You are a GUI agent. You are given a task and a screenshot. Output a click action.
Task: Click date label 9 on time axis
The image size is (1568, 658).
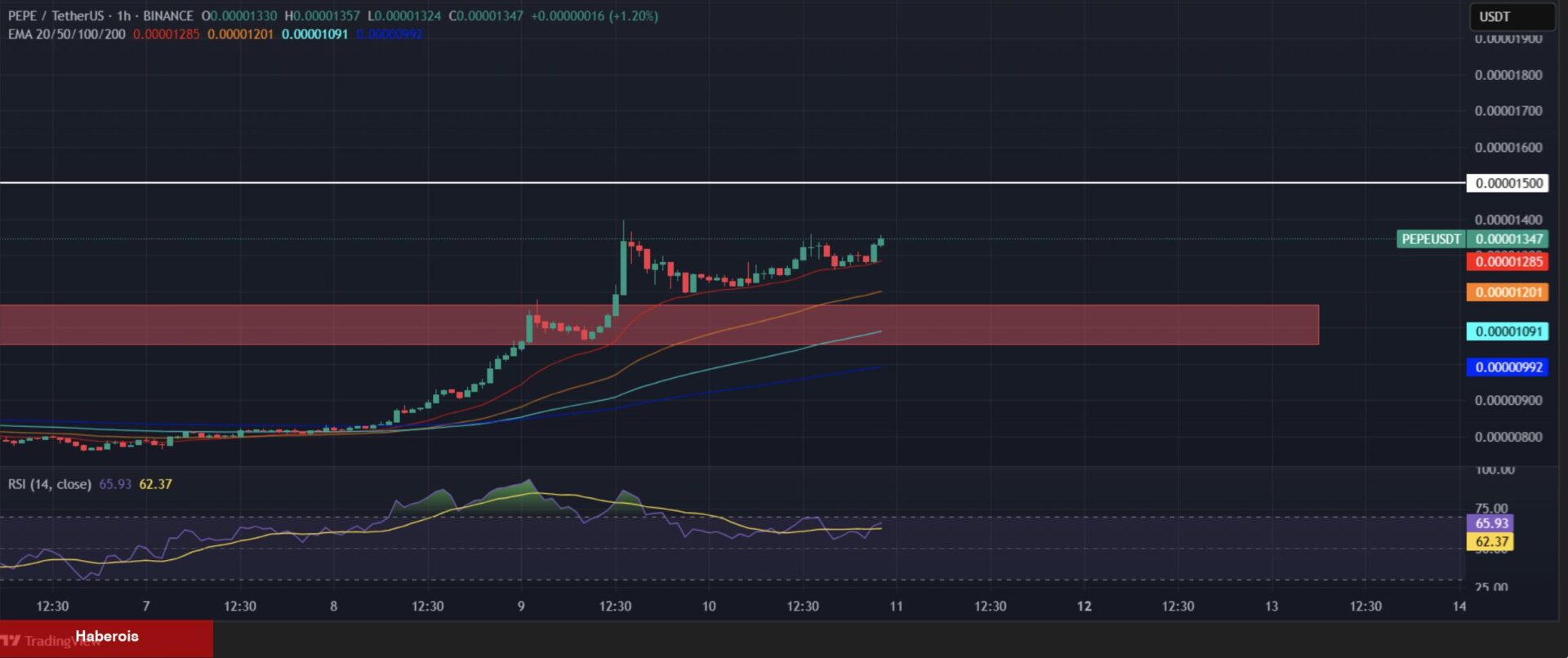pos(521,606)
